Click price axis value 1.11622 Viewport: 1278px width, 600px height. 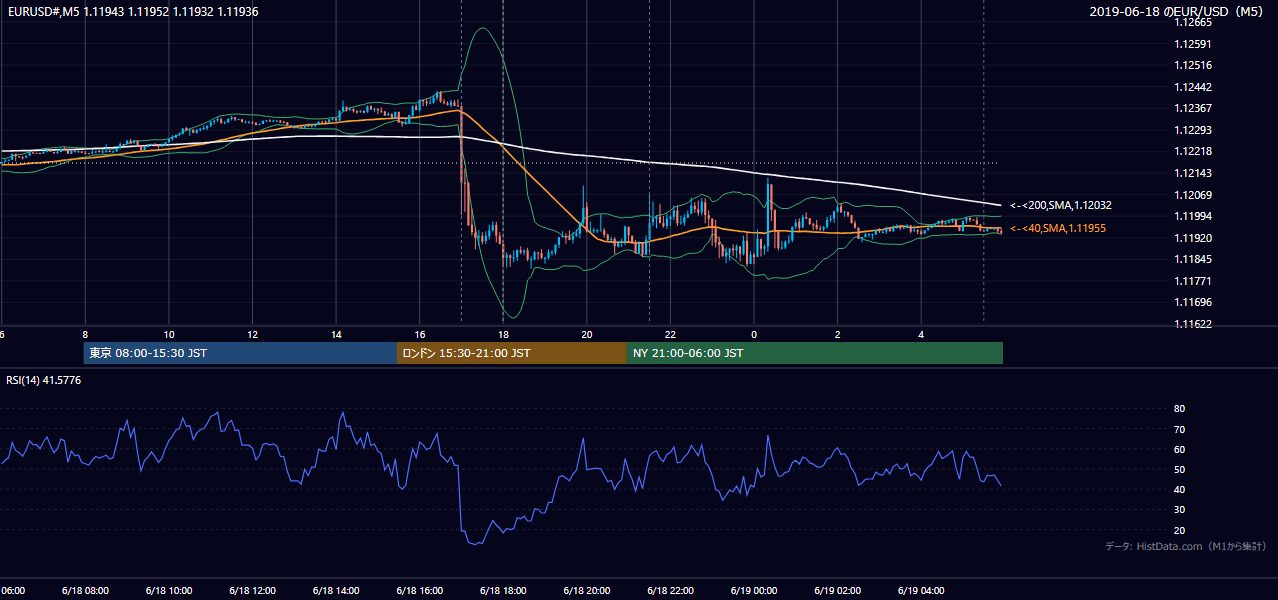click(1194, 324)
